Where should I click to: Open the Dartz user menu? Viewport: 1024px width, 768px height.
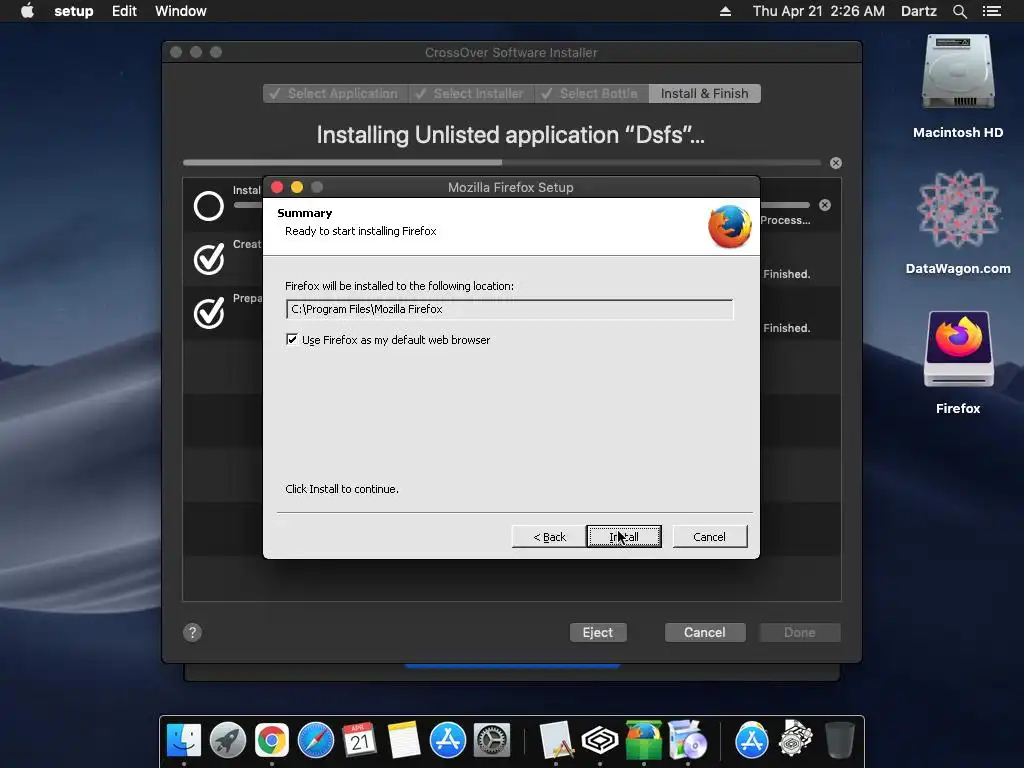pos(919,11)
